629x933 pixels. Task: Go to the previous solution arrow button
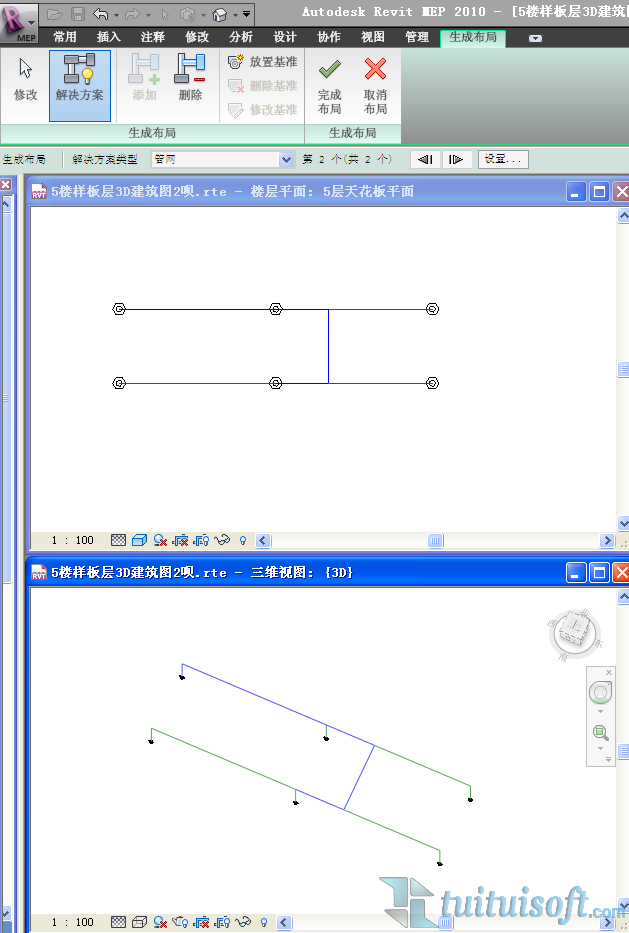click(x=425, y=159)
